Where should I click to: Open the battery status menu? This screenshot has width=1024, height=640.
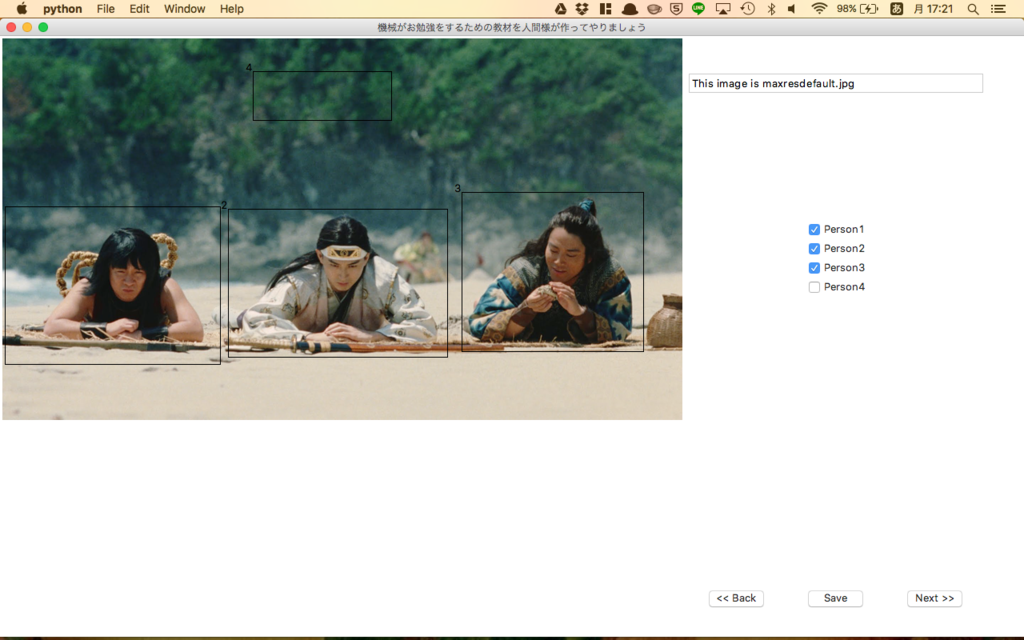(x=857, y=8)
